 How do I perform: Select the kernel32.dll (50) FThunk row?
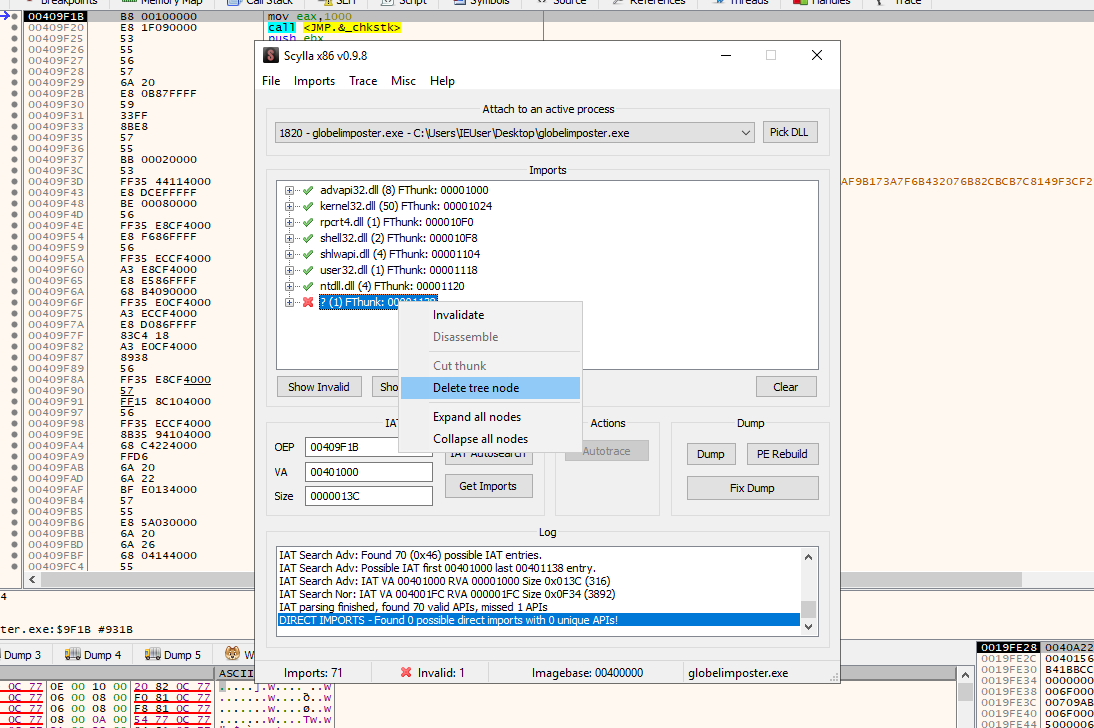(405, 206)
